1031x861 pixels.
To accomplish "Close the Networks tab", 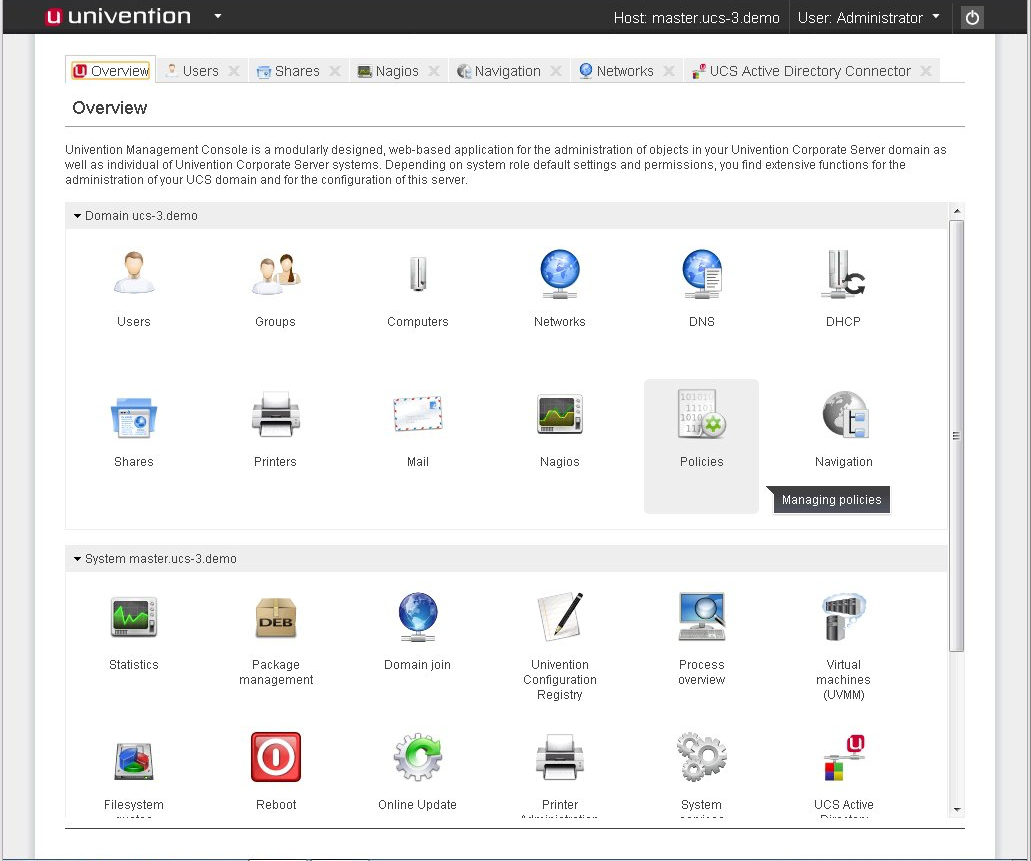I will pyautogui.click(x=669, y=71).
